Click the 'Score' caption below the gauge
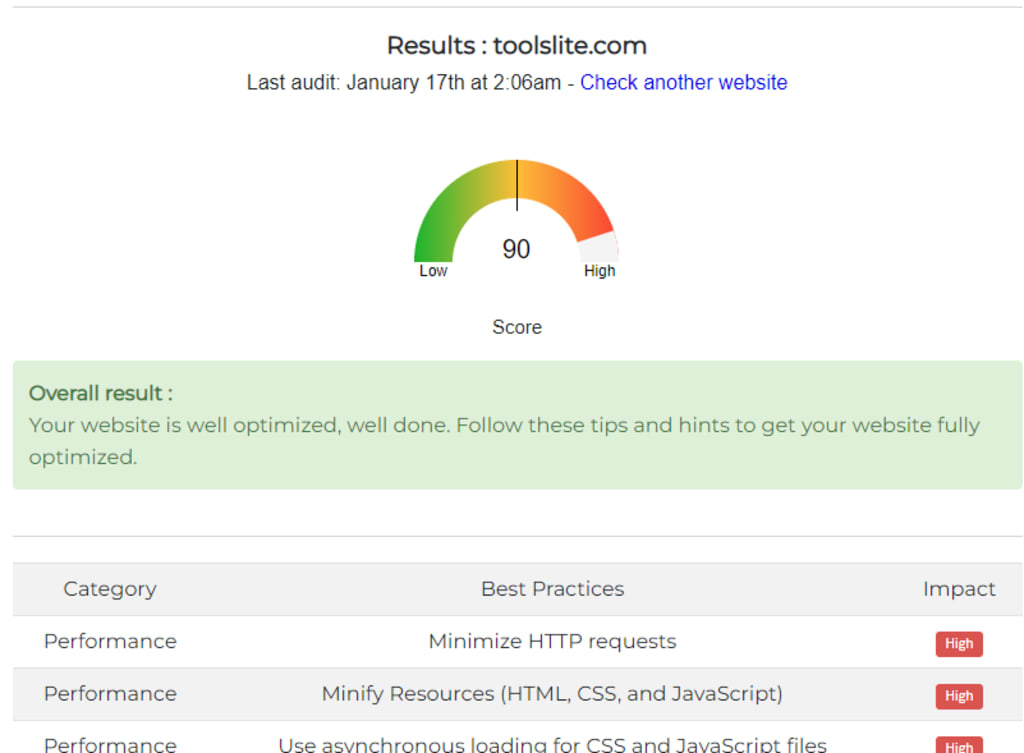The height and width of the screenshot is (753, 1024). tap(517, 327)
